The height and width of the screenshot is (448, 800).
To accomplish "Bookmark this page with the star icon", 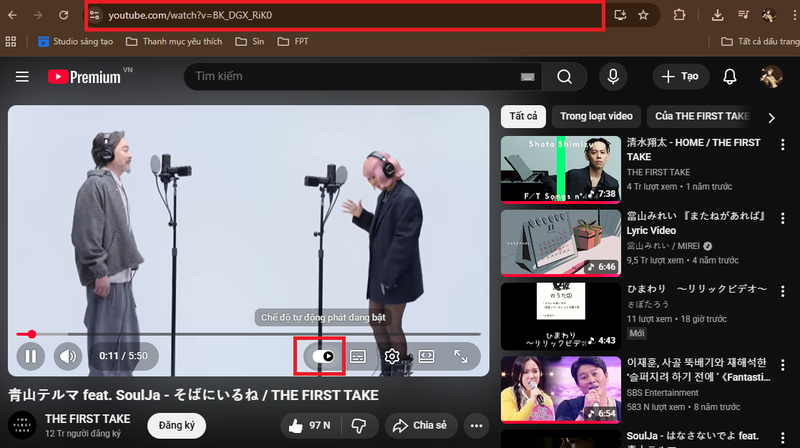I will point(643,15).
